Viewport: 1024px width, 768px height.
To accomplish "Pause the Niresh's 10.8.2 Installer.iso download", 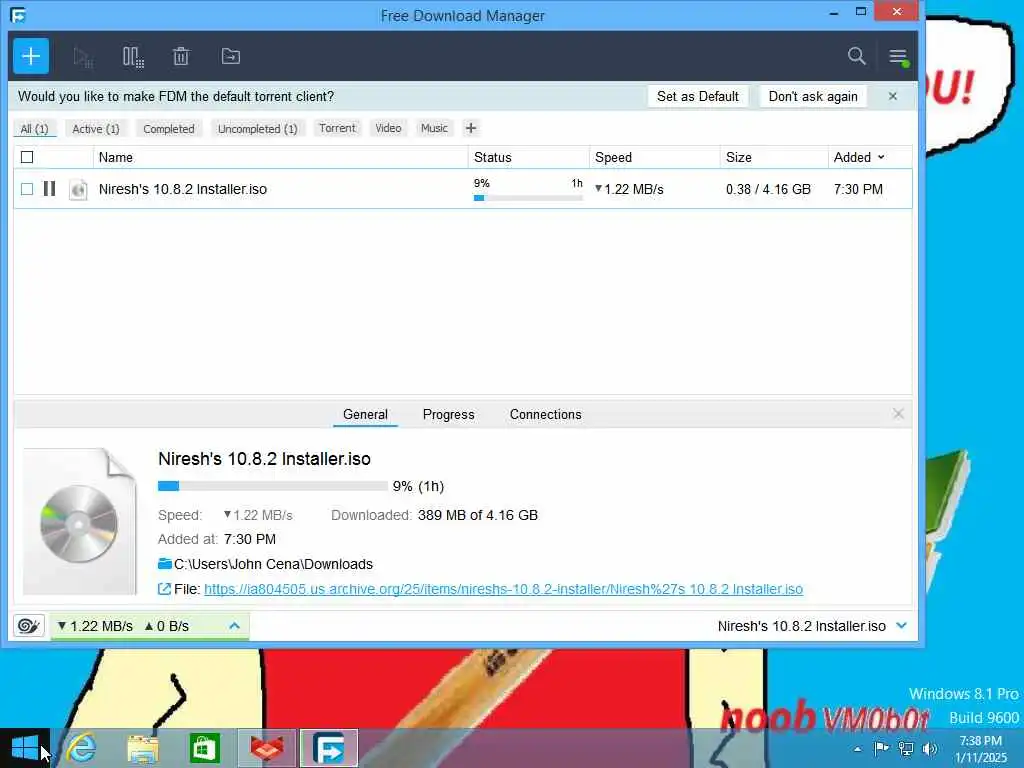I will click(x=50, y=189).
